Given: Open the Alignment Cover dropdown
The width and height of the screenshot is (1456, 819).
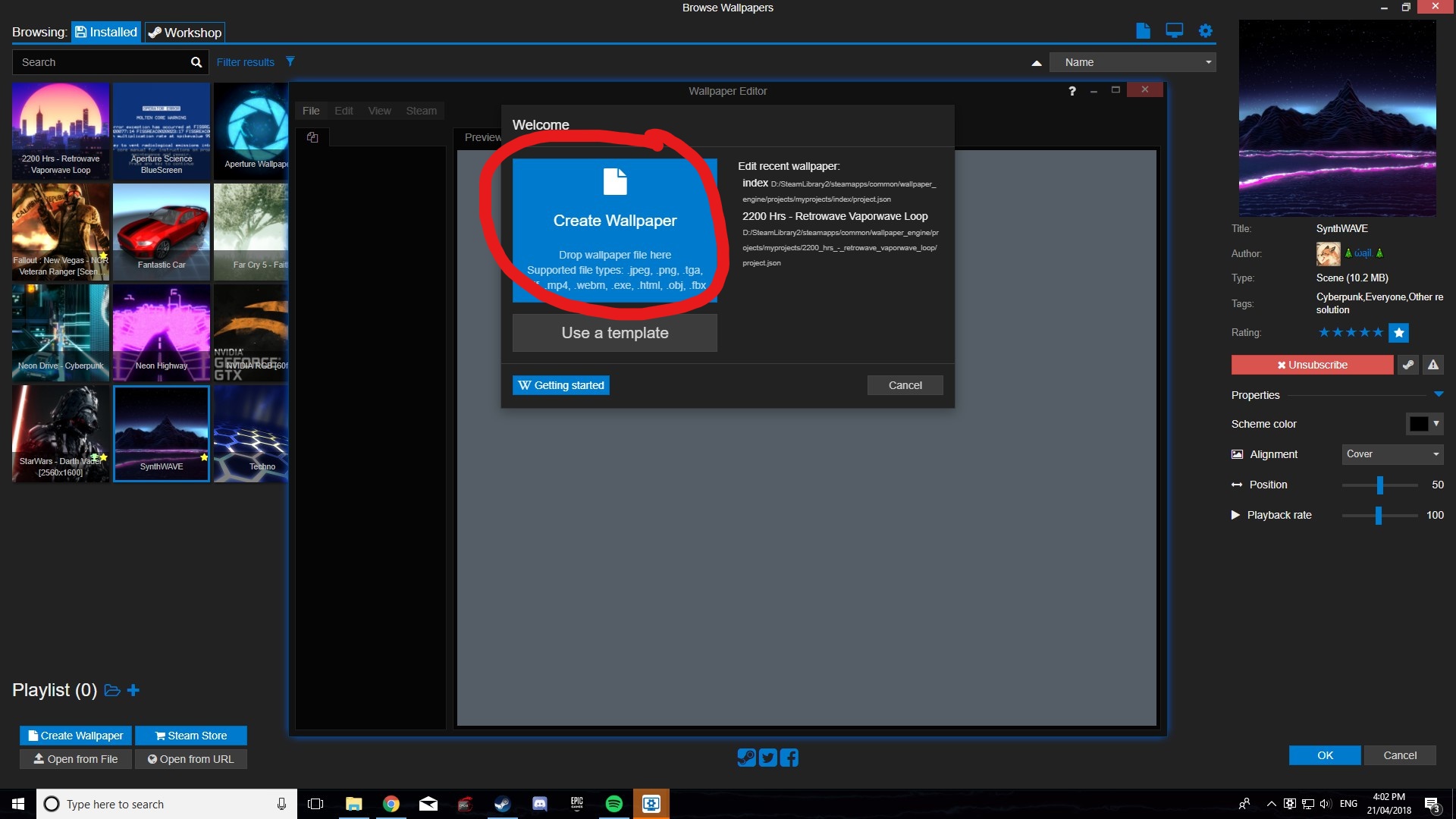Looking at the screenshot, I should coord(1392,454).
